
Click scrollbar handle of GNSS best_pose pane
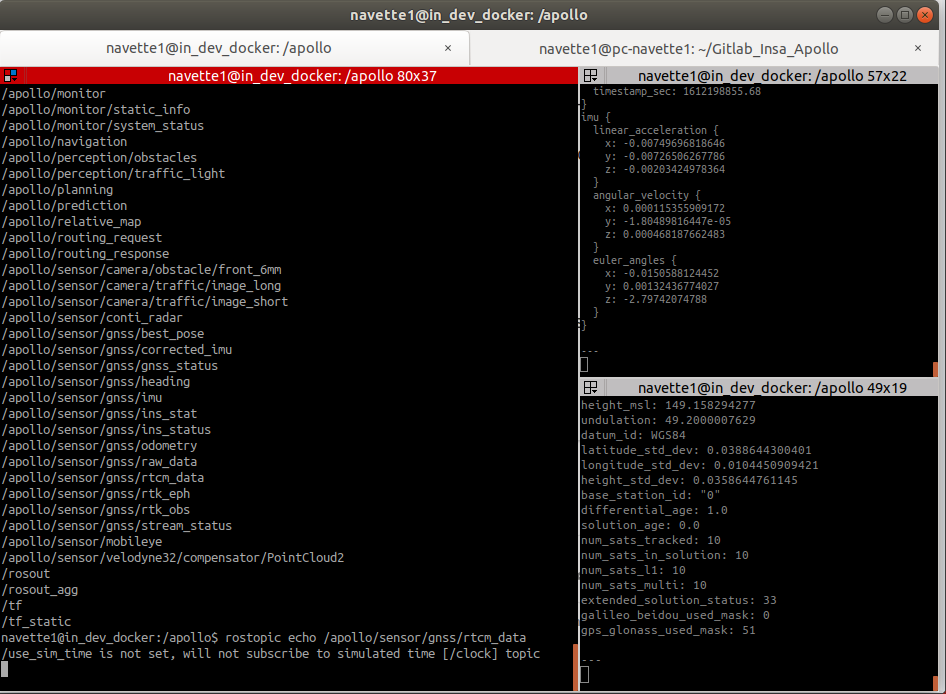point(936,683)
